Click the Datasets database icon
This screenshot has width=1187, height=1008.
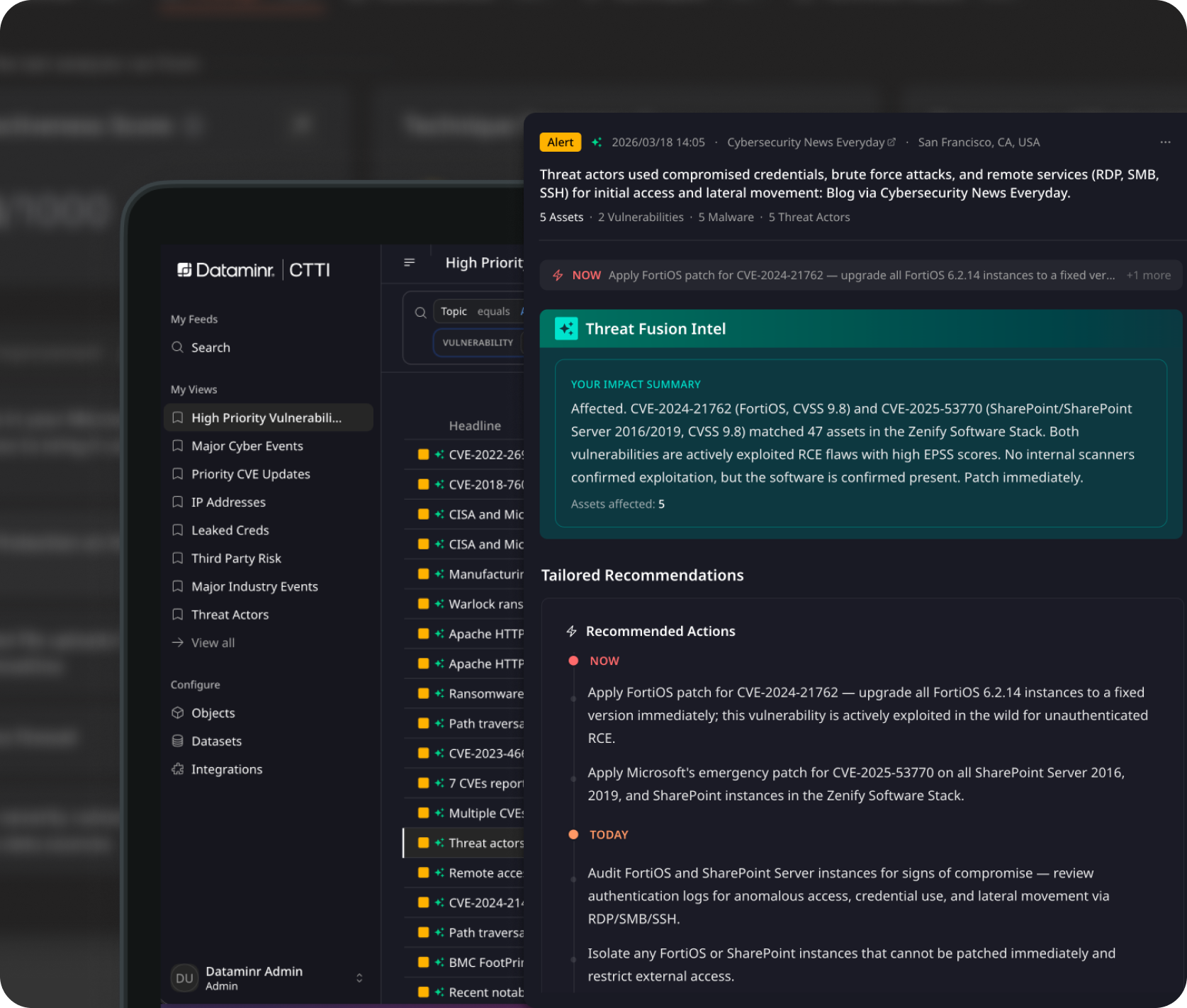178,741
